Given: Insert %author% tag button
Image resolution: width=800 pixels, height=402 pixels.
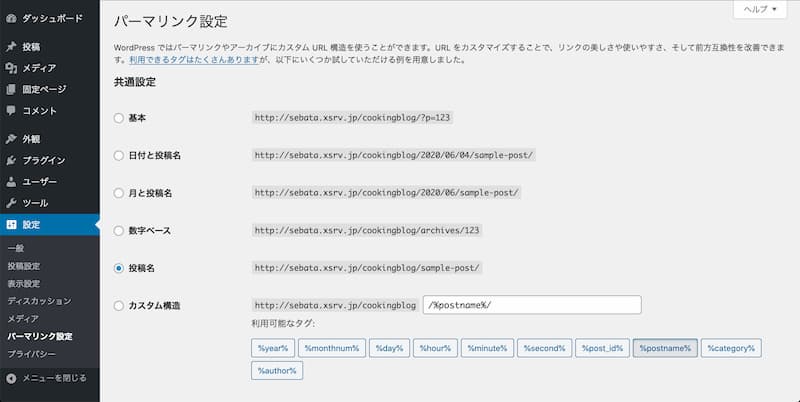Looking at the screenshot, I should (277, 371).
